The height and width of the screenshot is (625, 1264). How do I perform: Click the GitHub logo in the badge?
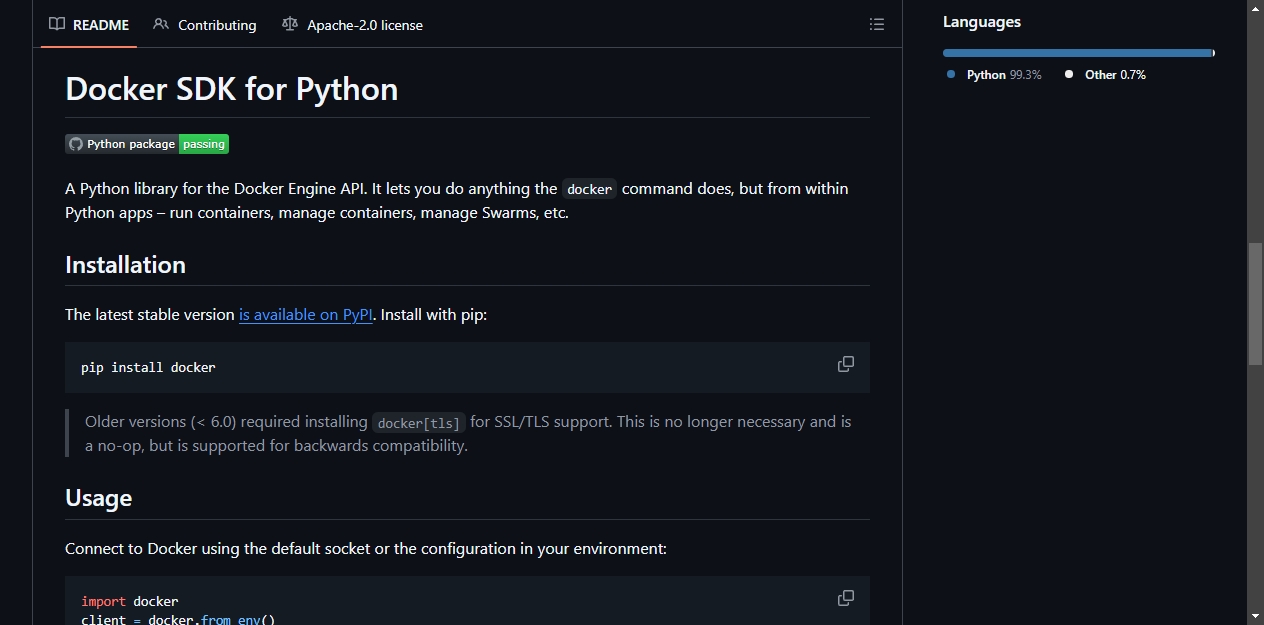point(76,144)
